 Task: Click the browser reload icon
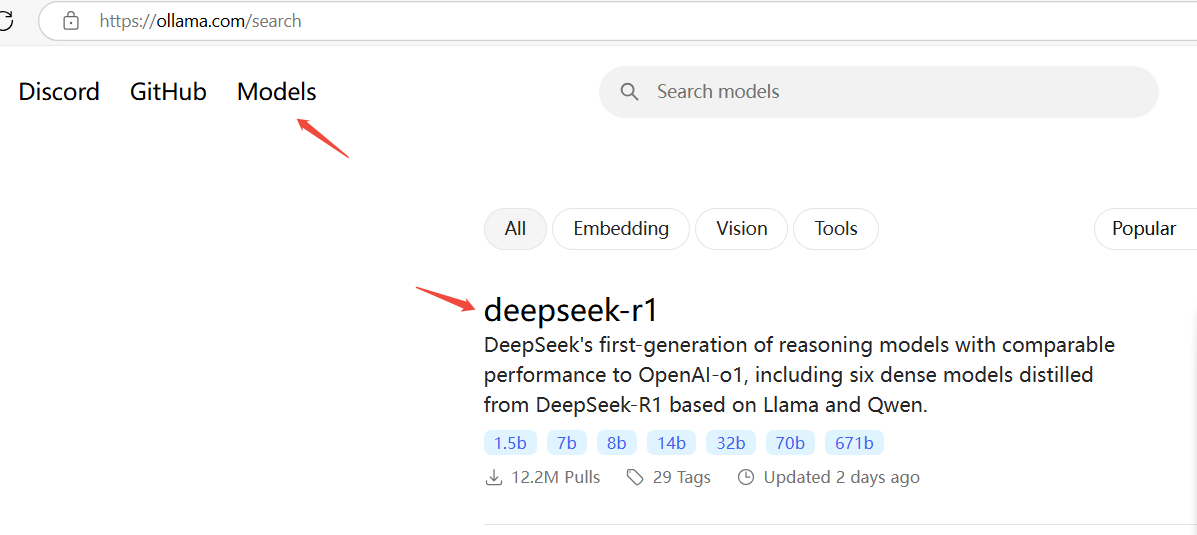pos(5,21)
